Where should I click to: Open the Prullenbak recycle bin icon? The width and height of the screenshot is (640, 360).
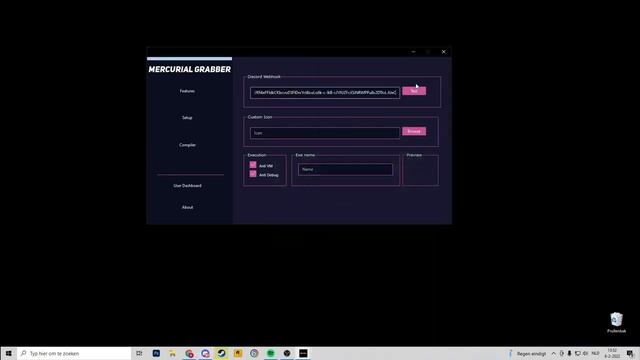[x=616, y=322]
